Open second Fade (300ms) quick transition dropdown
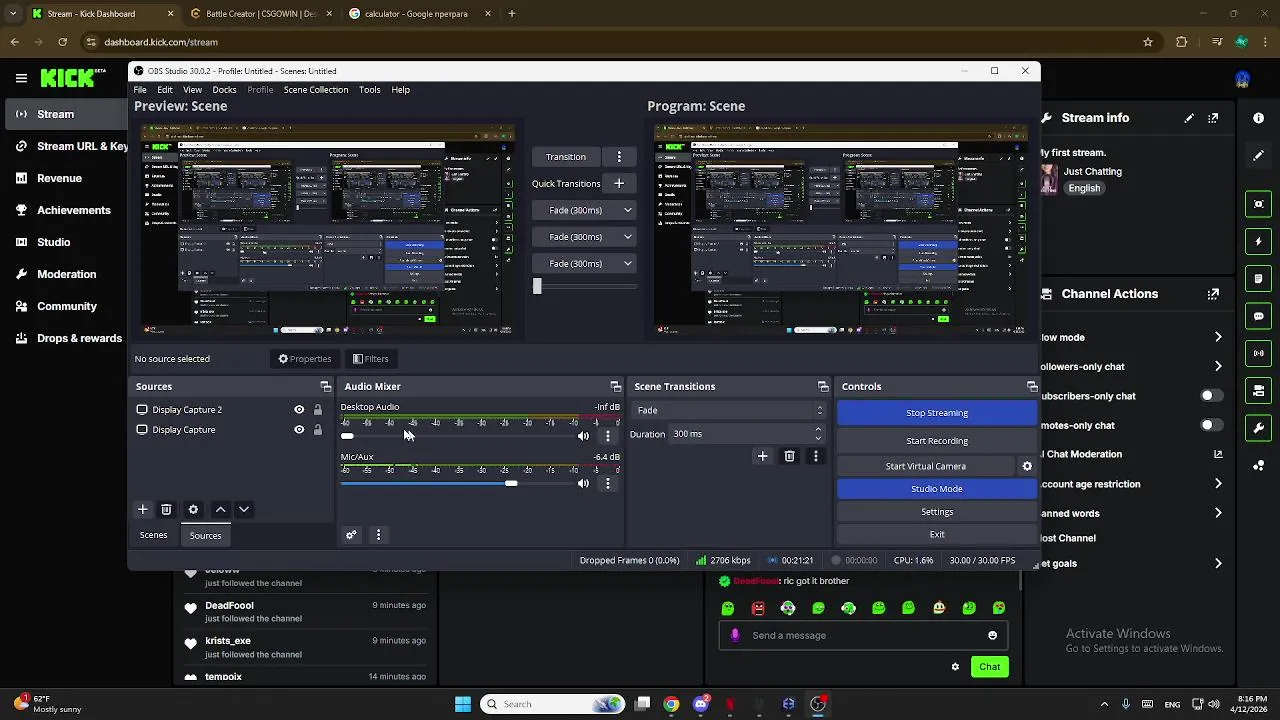The height and width of the screenshot is (720, 1280). point(584,237)
